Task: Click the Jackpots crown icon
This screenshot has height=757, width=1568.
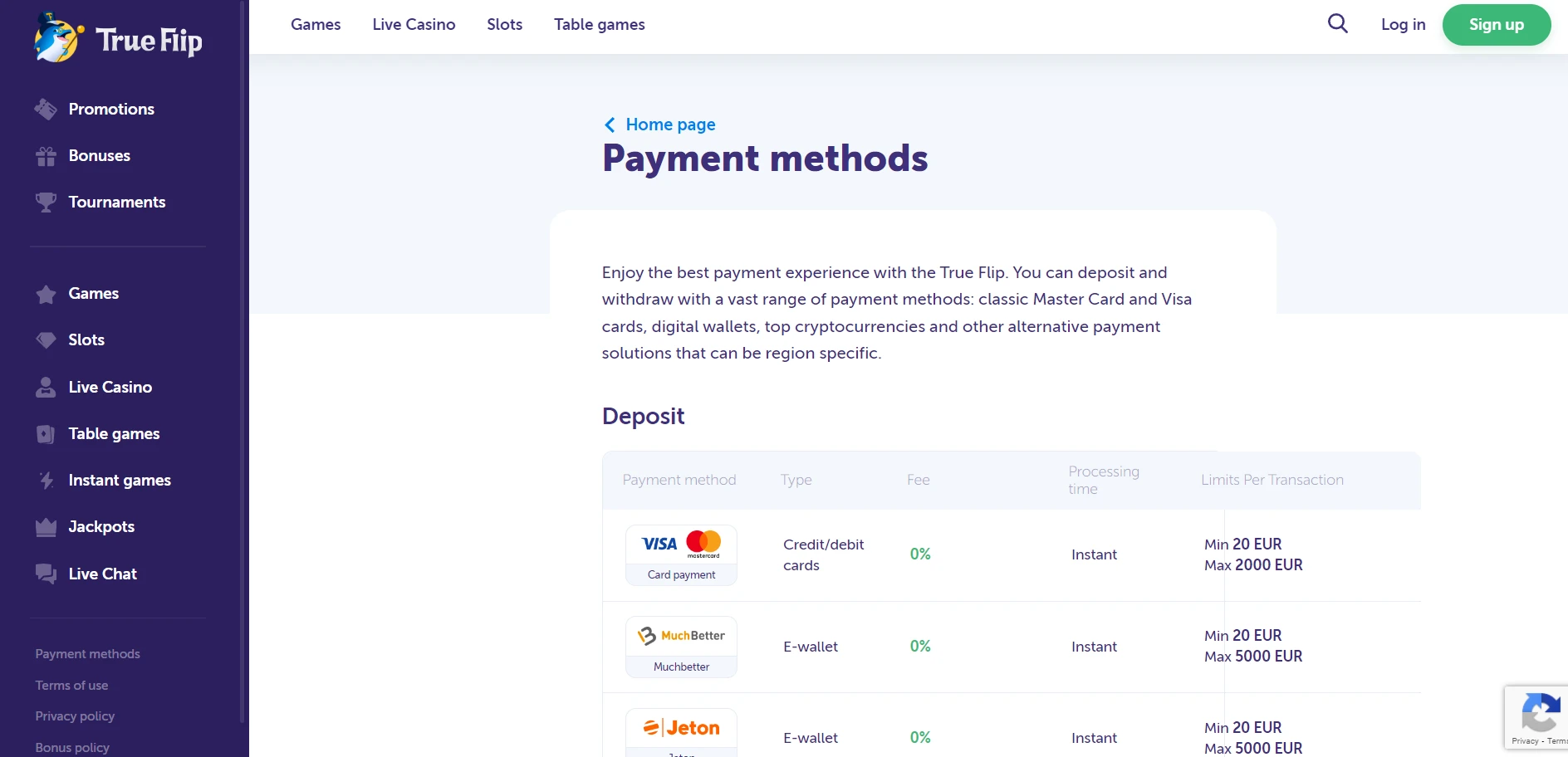Action: (x=46, y=527)
